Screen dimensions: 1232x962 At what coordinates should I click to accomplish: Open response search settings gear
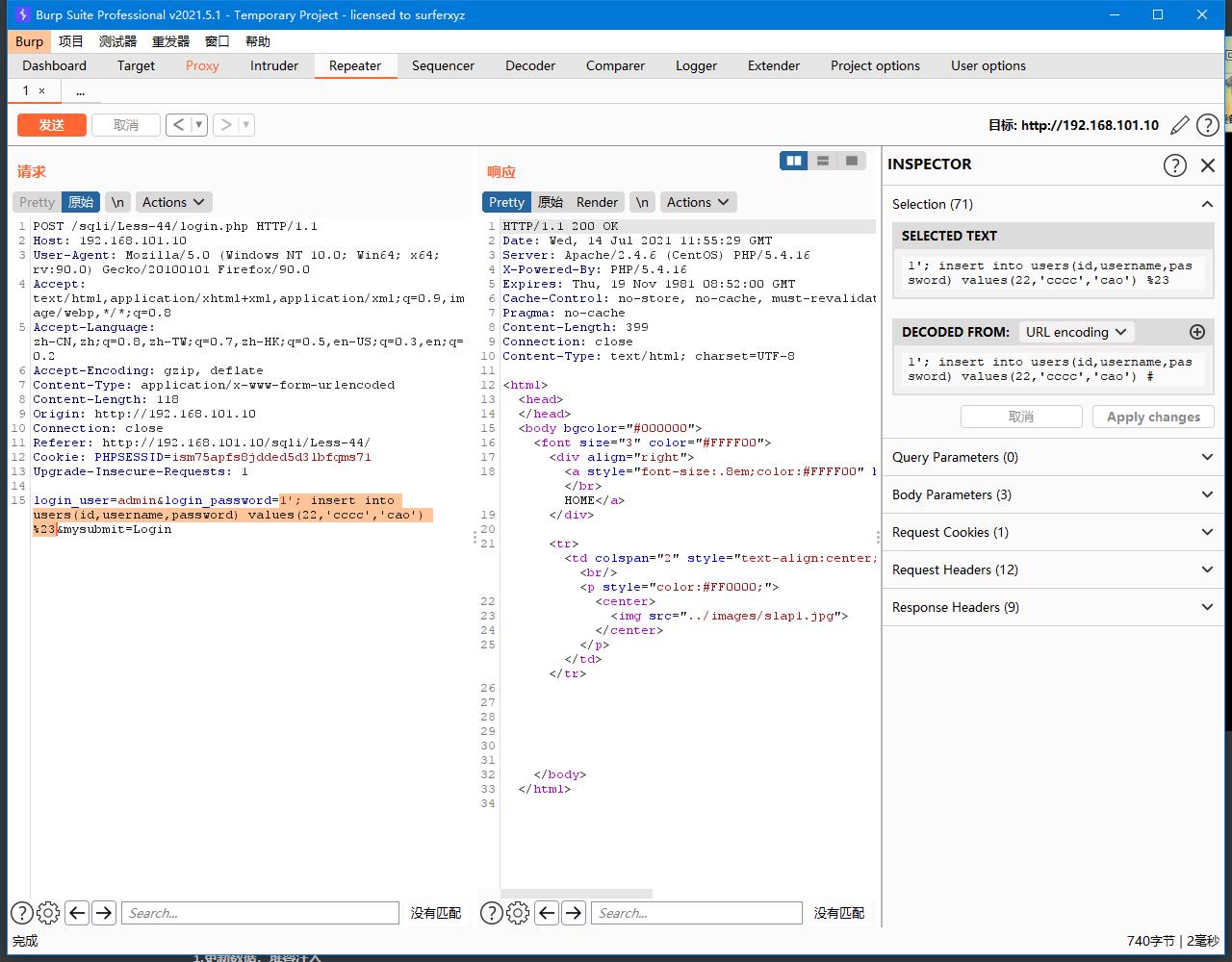click(518, 913)
